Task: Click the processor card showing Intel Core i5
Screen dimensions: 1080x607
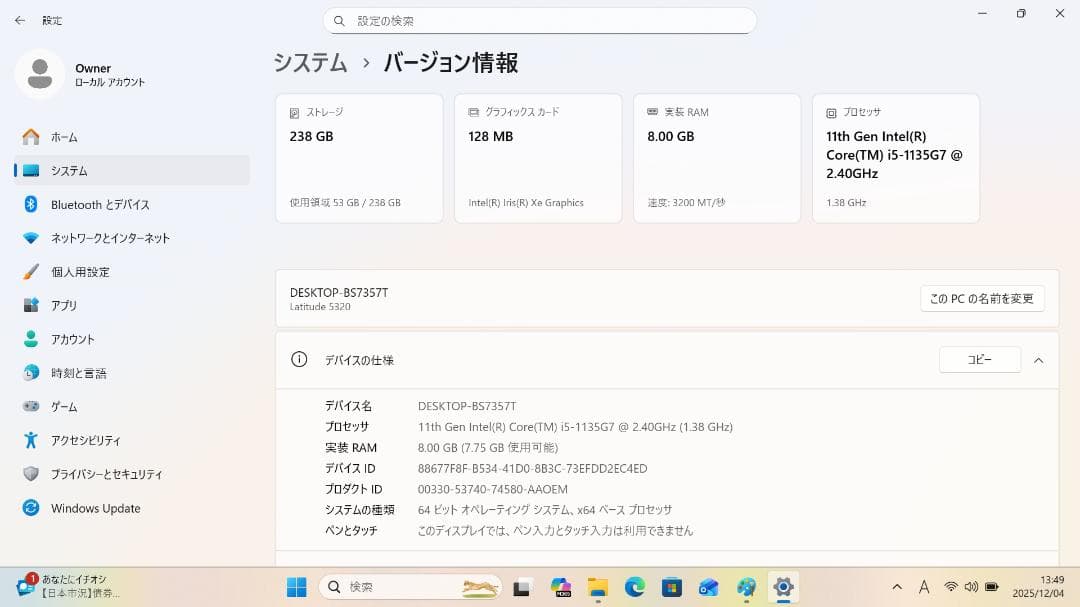Action: tap(895, 157)
